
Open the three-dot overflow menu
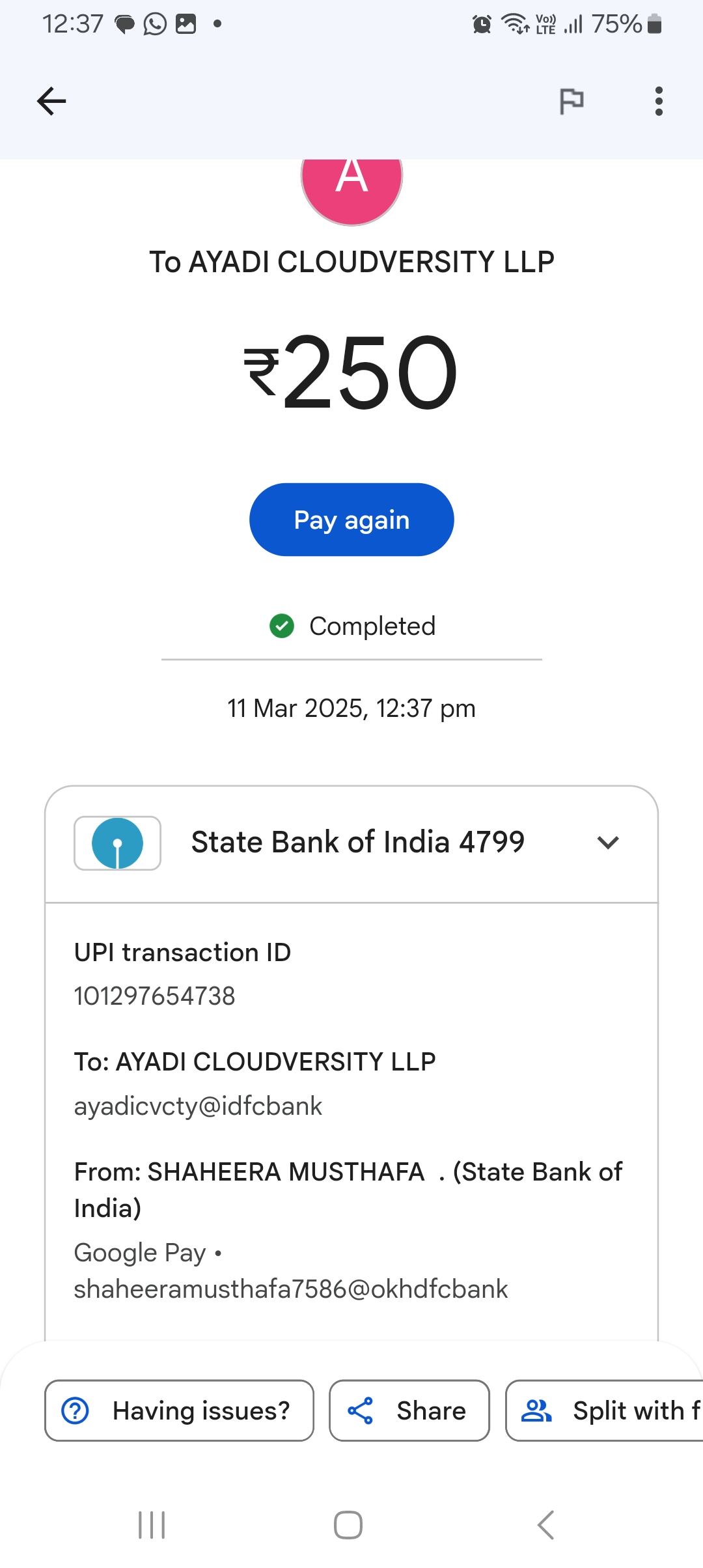point(659,102)
